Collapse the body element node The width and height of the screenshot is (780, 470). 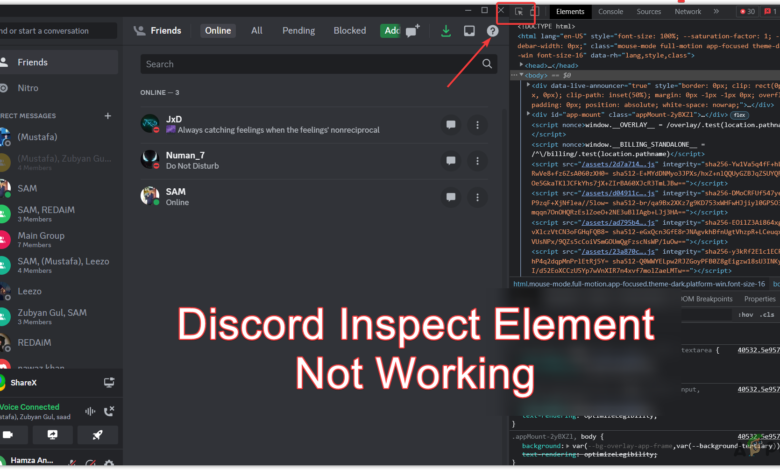pos(521,75)
